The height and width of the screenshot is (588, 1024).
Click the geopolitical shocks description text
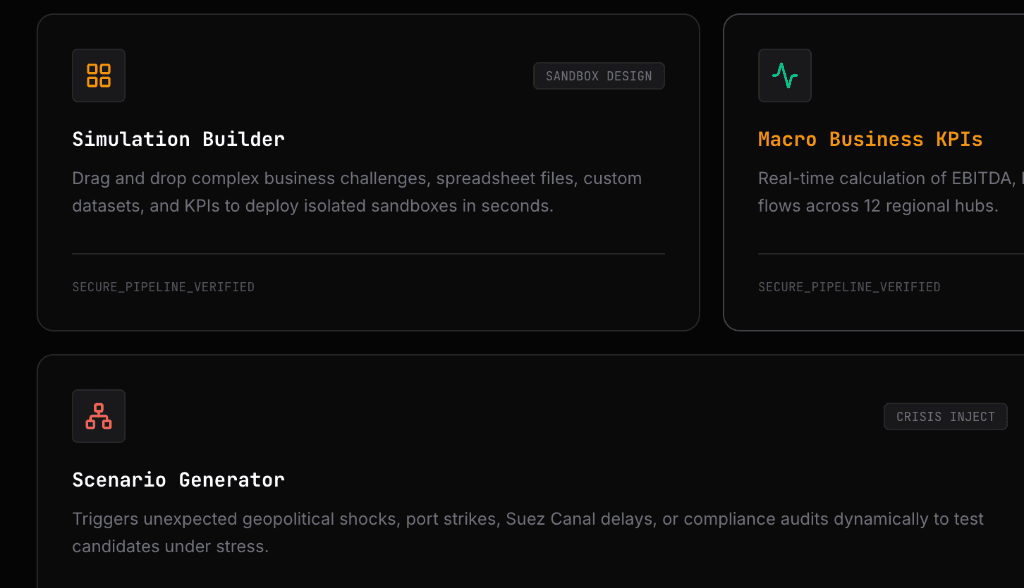tap(528, 532)
